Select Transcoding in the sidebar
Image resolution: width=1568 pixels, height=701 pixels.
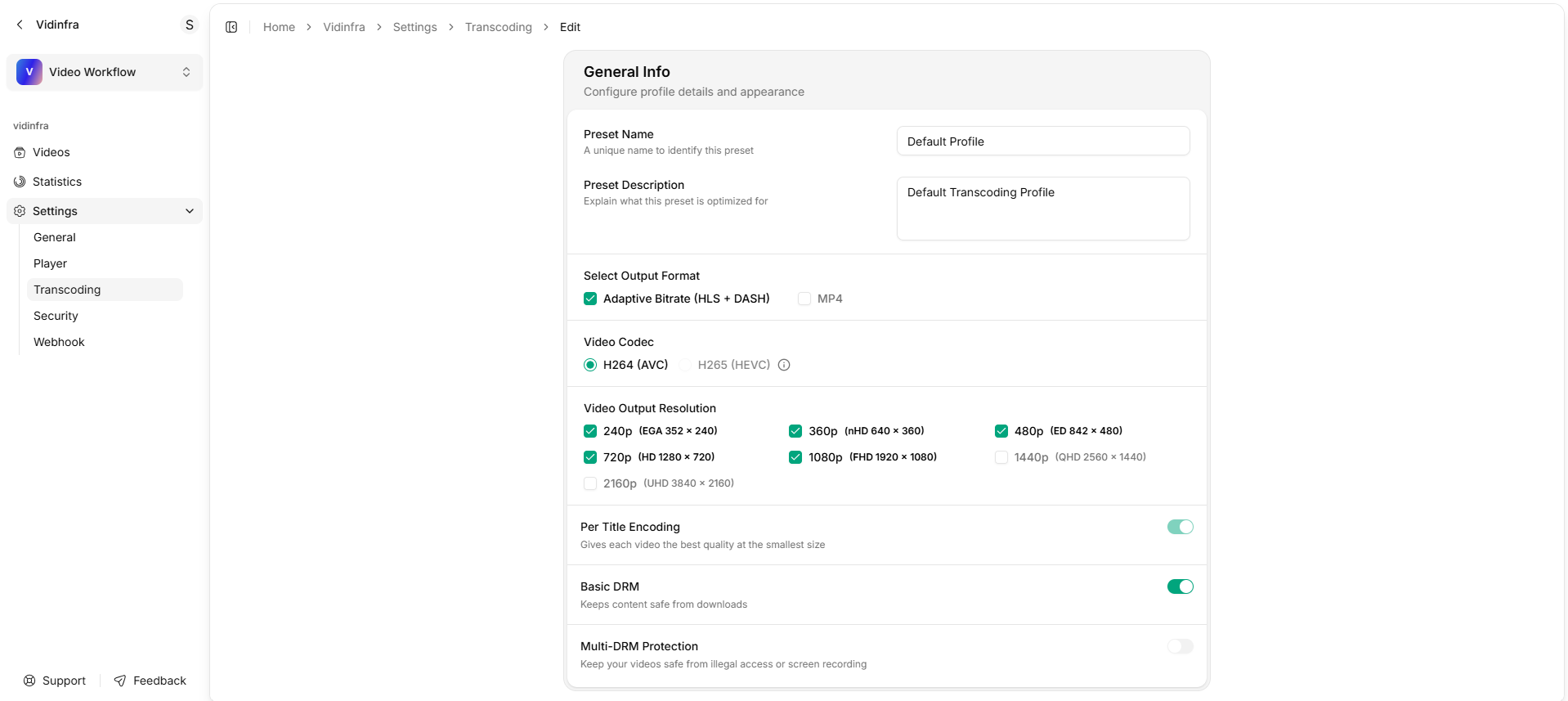click(105, 290)
